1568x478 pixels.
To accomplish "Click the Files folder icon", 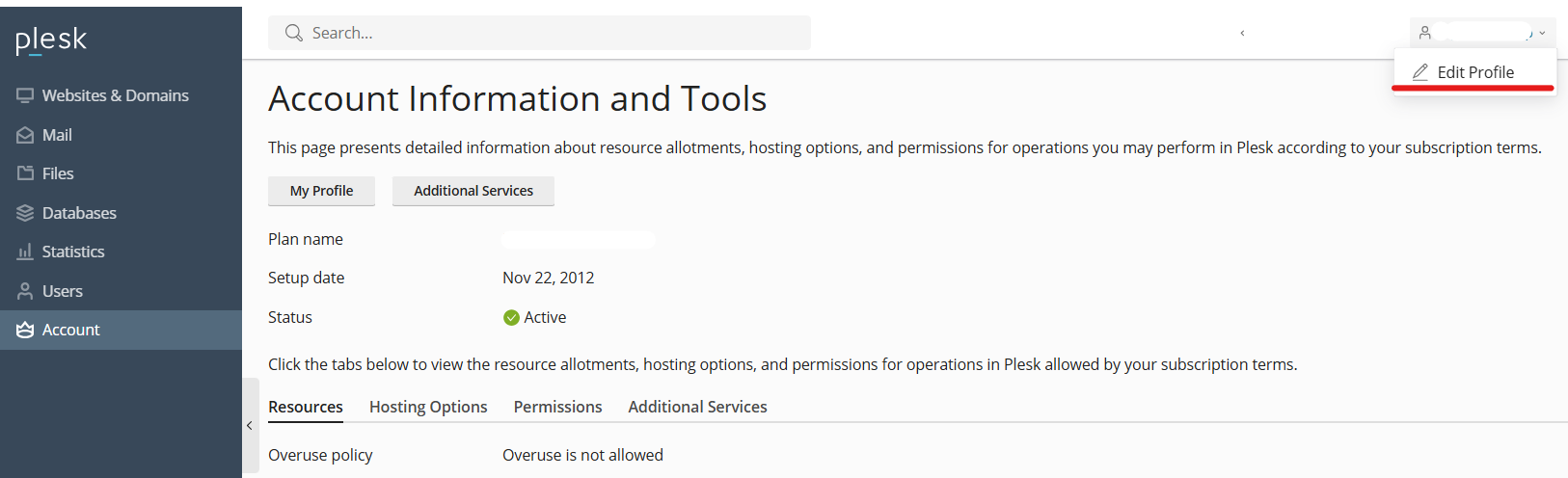I will (25, 173).
